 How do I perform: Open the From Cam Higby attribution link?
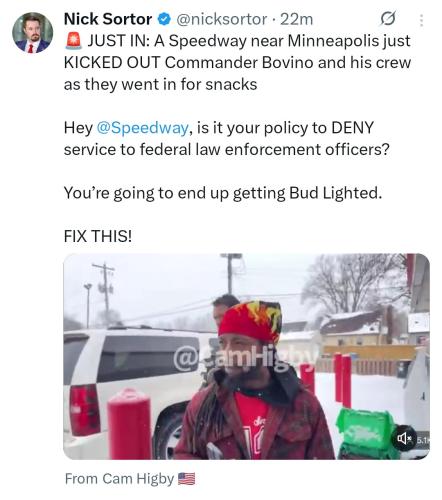pyautogui.click(x=130, y=479)
